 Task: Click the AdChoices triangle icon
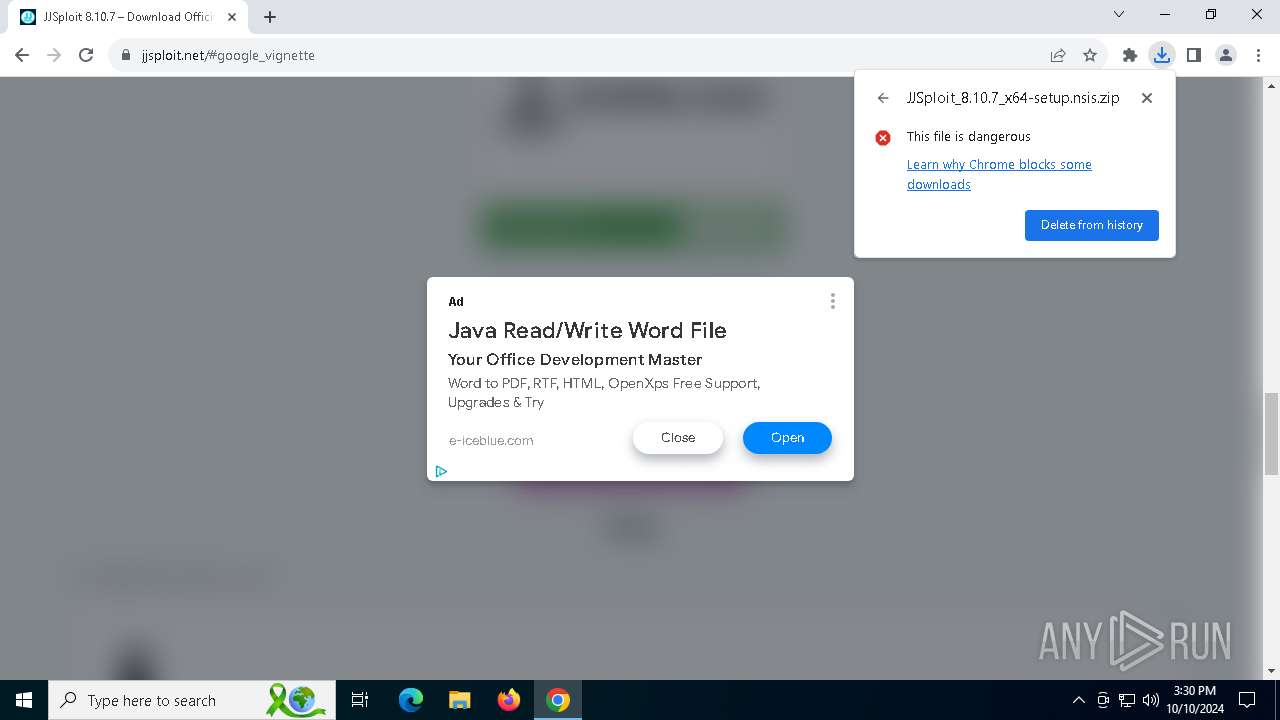click(441, 471)
